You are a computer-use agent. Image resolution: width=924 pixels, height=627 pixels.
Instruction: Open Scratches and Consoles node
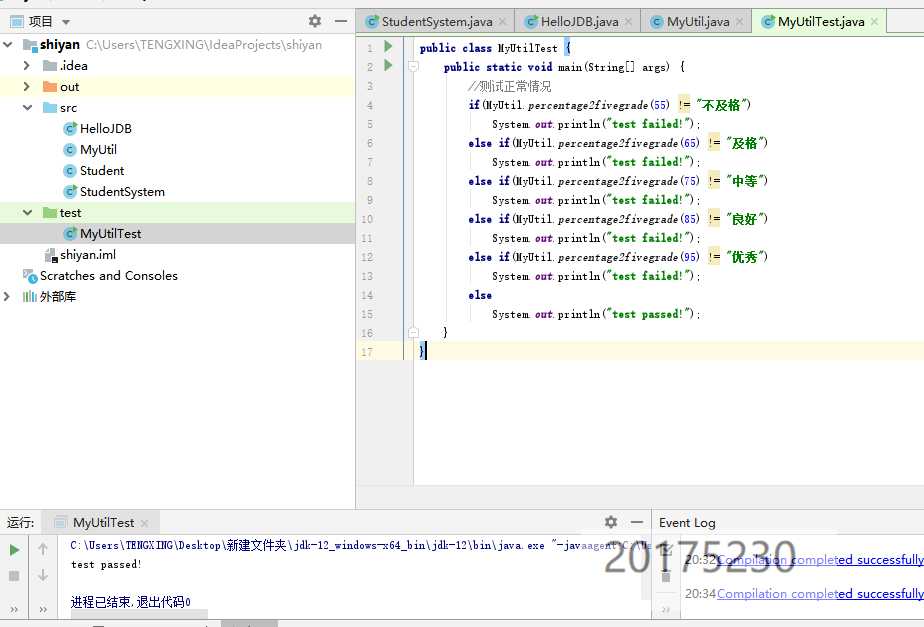tap(100, 276)
